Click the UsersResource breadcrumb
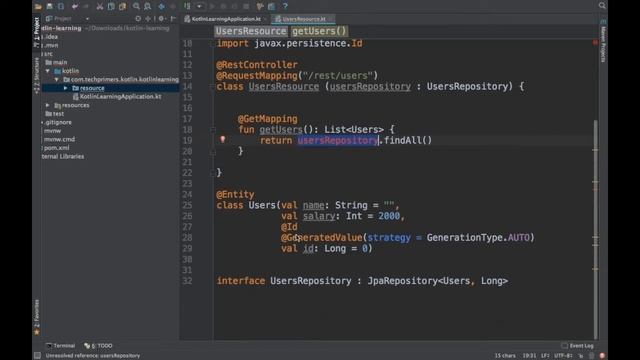 pyautogui.click(x=251, y=31)
